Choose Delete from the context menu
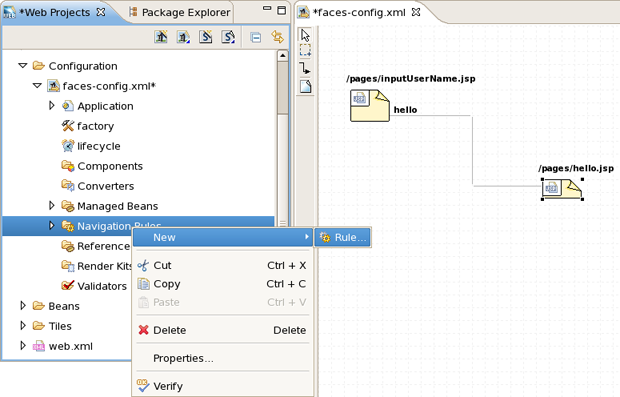The height and width of the screenshot is (397, 620). (222, 330)
